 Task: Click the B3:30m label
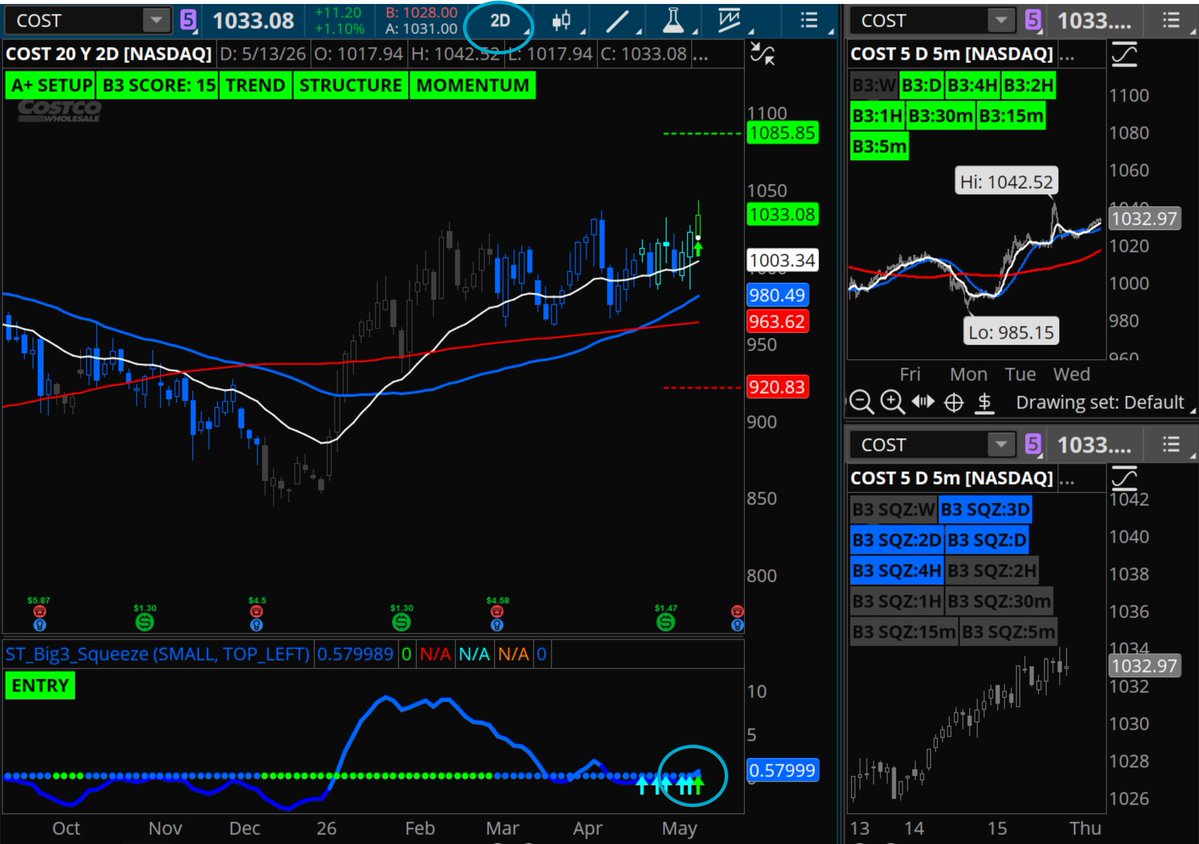pyautogui.click(x=941, y=115)
